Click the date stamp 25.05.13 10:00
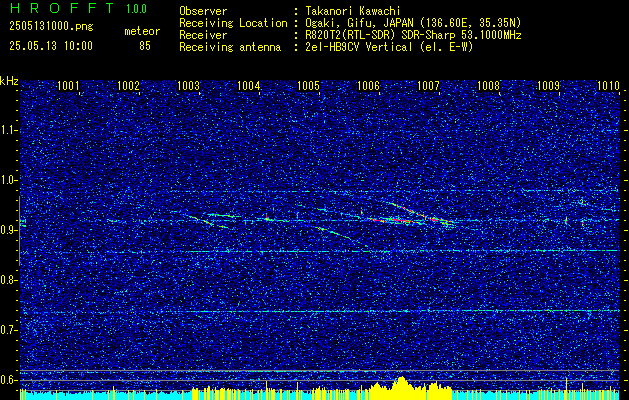This screenshot has width=629, height=400. 51,46
